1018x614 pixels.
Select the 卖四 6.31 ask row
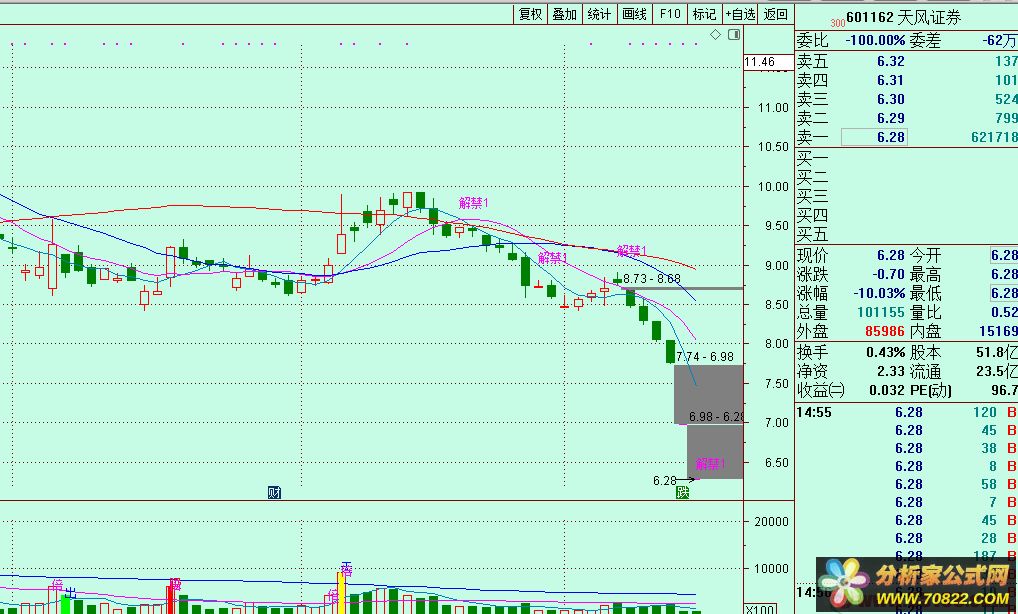[x=906, y=80]
